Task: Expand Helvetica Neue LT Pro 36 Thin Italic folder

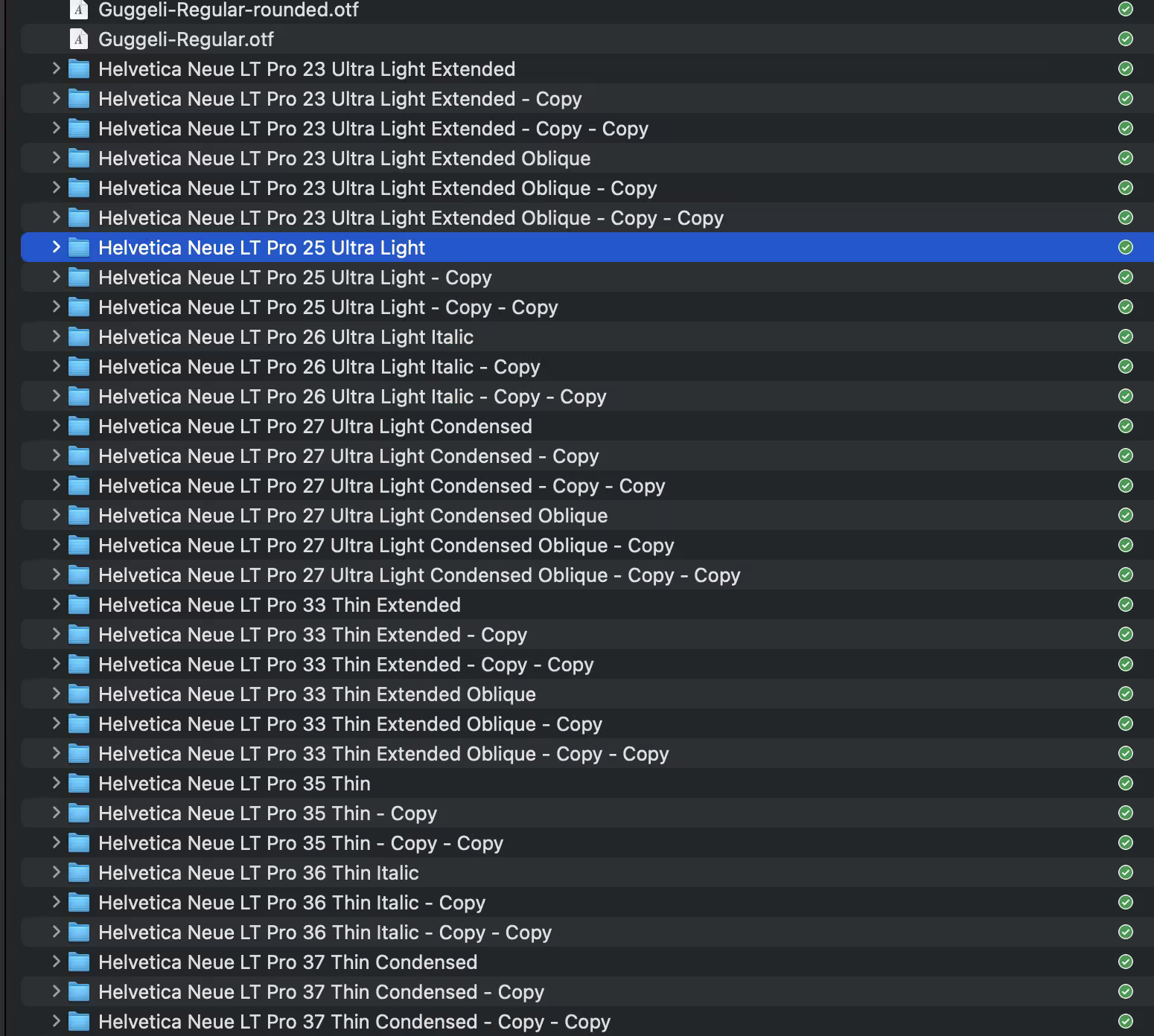Action: click(x=56, y=872)
